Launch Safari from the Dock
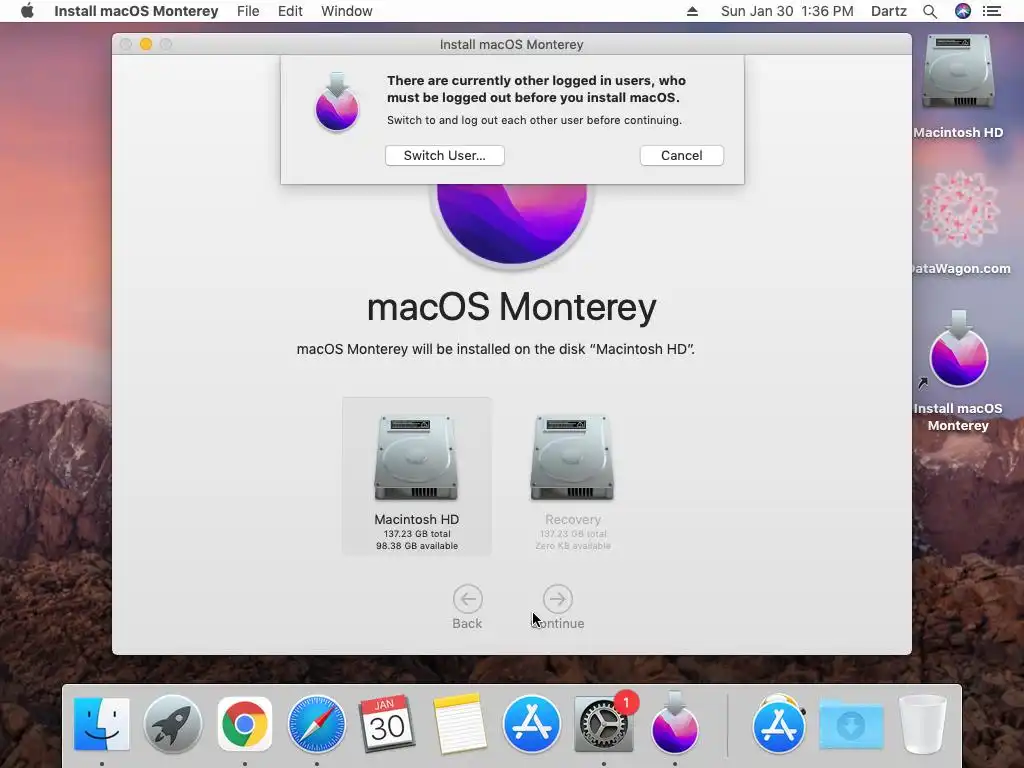The image size is (1024, 768). (317, 724)
